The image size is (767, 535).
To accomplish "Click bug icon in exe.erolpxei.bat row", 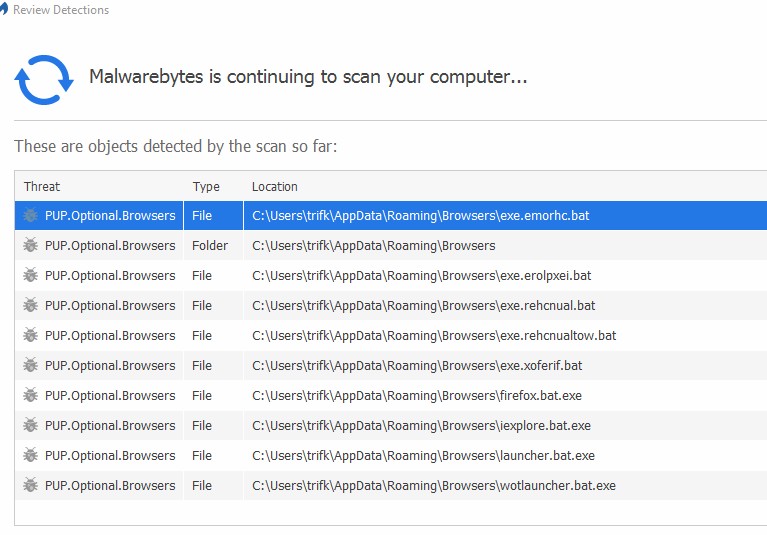I will click(x=30, y=275).
